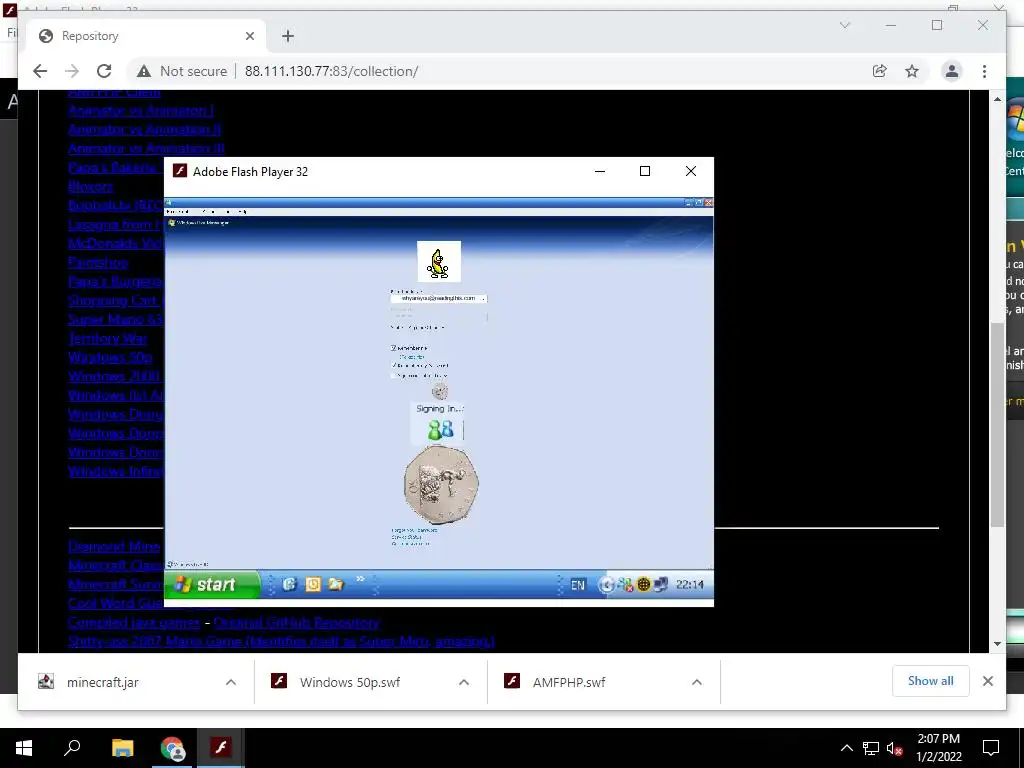Screen dimensions: 1024x768
Task: Close the Repository tab
Action: click(249, 36)
